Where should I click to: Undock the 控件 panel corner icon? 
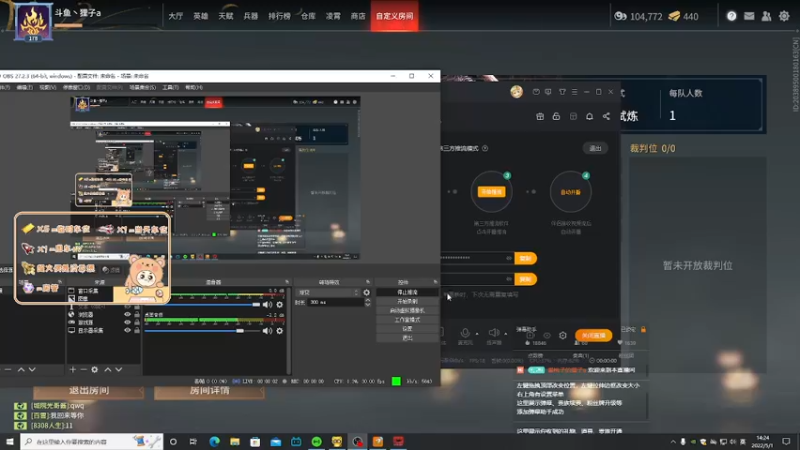click(x=435, y=282)
